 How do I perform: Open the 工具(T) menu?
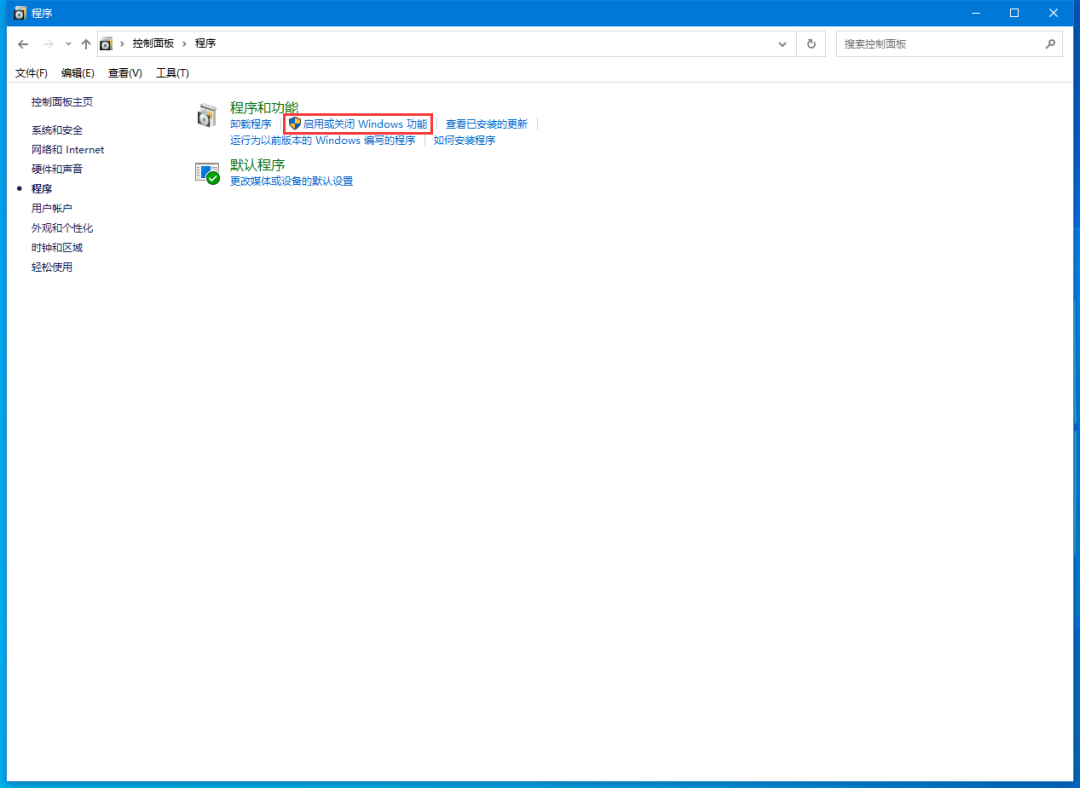point(172,73)
